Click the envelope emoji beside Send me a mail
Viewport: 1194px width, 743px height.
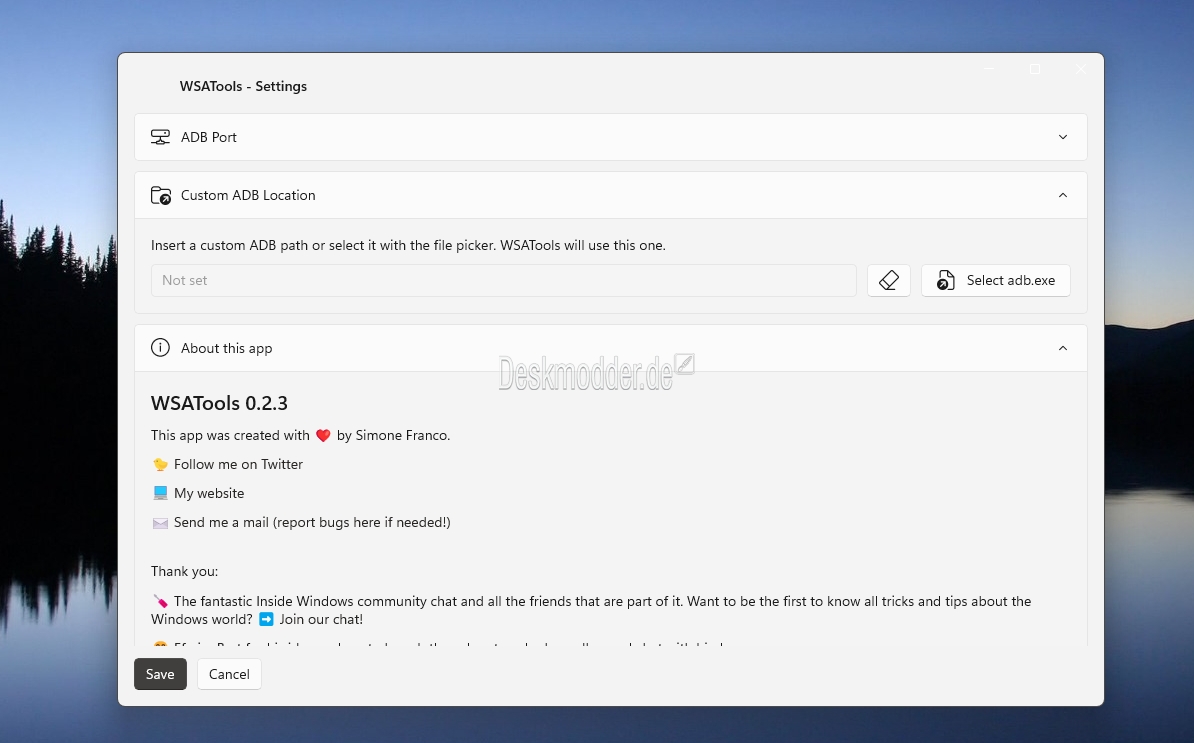160,523
